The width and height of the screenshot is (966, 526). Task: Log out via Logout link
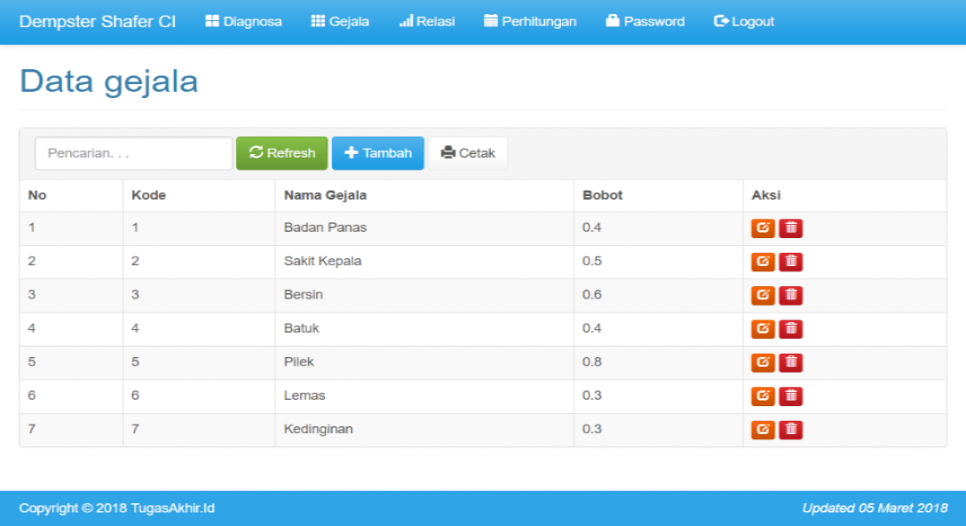tap(744, 22)
